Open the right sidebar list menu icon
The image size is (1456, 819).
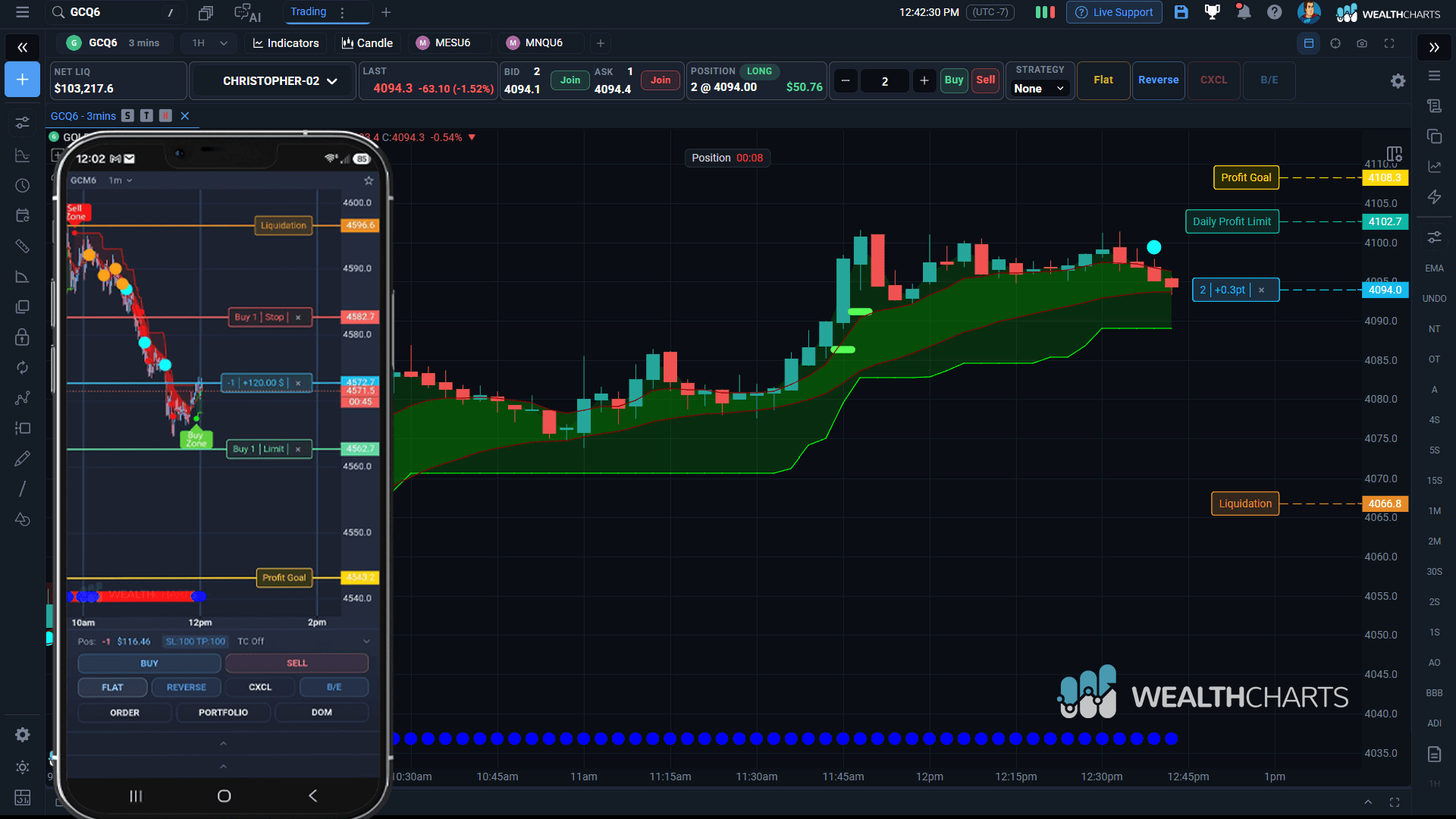(x=1434, y=76)
